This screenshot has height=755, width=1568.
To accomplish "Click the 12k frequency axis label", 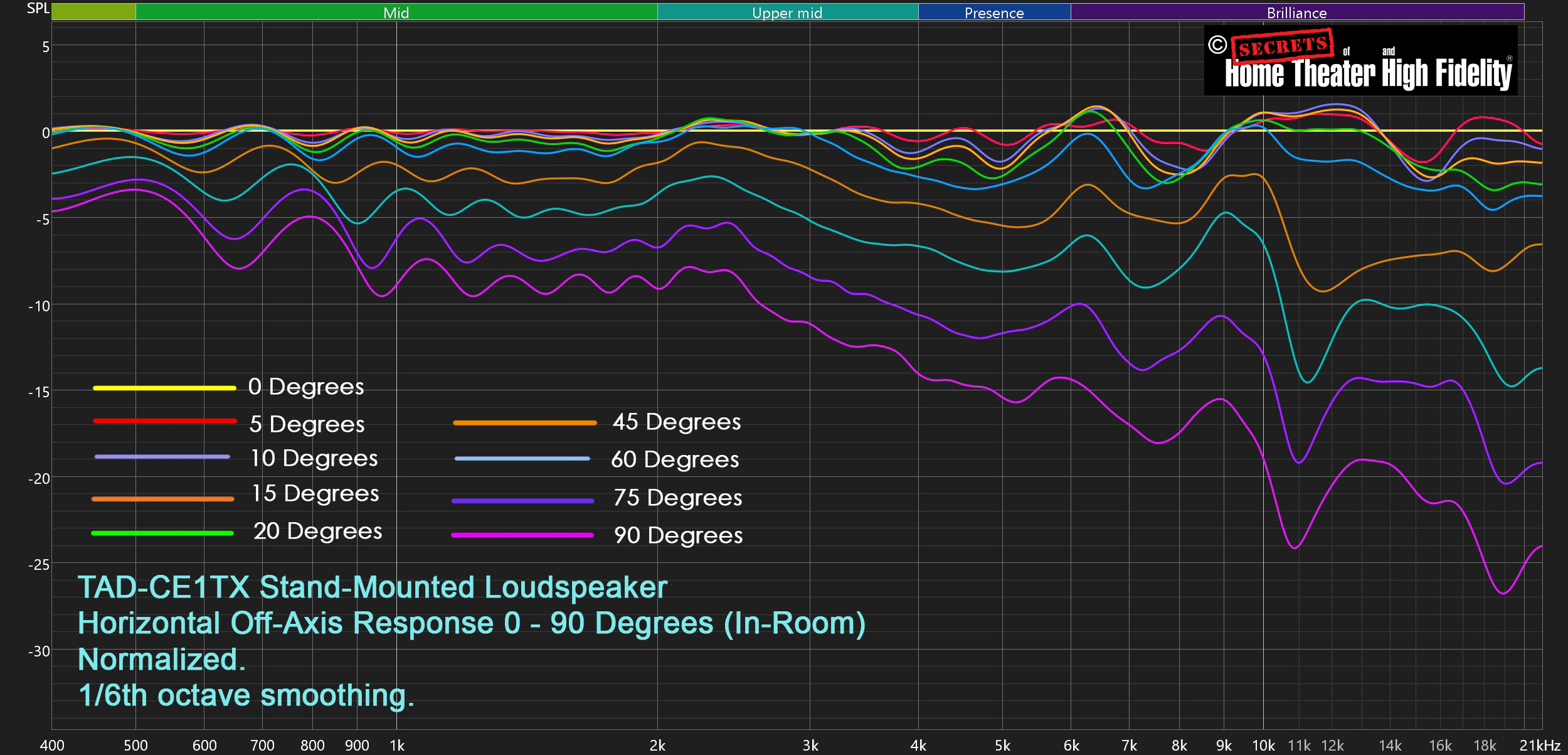I will pyautogui.click(x=1332, y=746).
